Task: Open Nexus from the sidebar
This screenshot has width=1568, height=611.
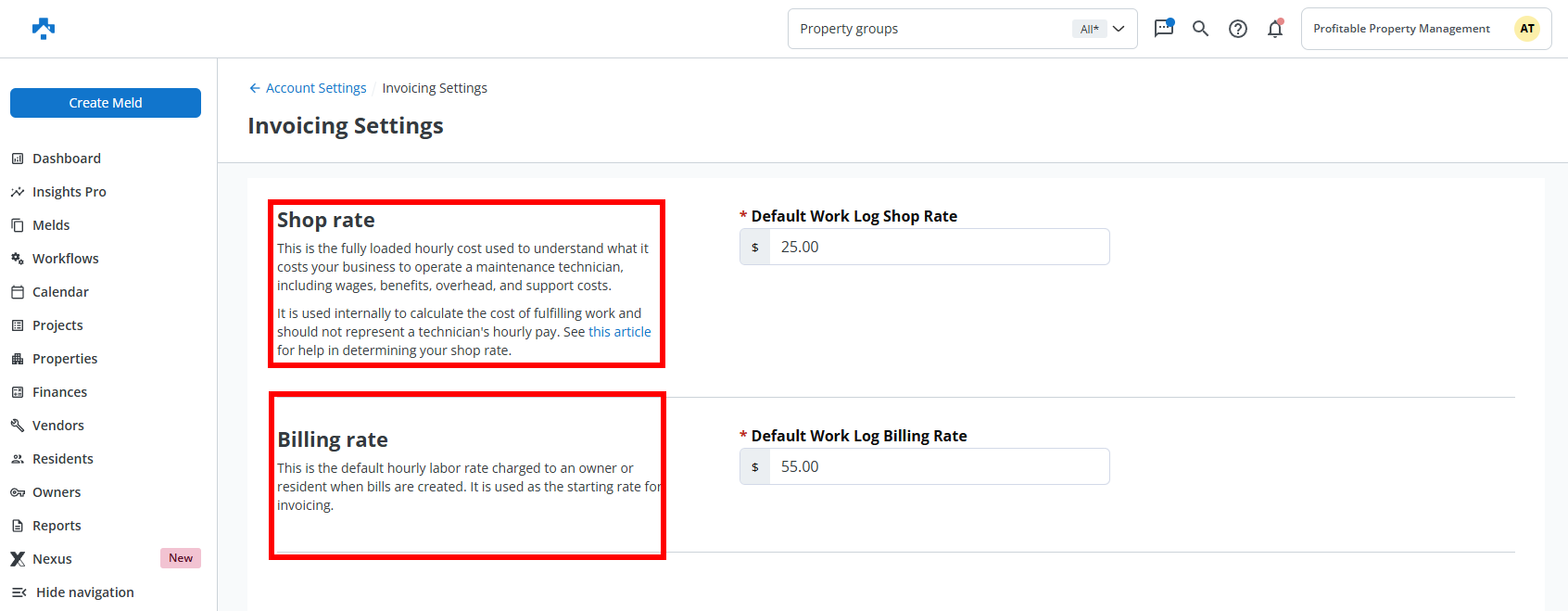Action: coord(52,559)
